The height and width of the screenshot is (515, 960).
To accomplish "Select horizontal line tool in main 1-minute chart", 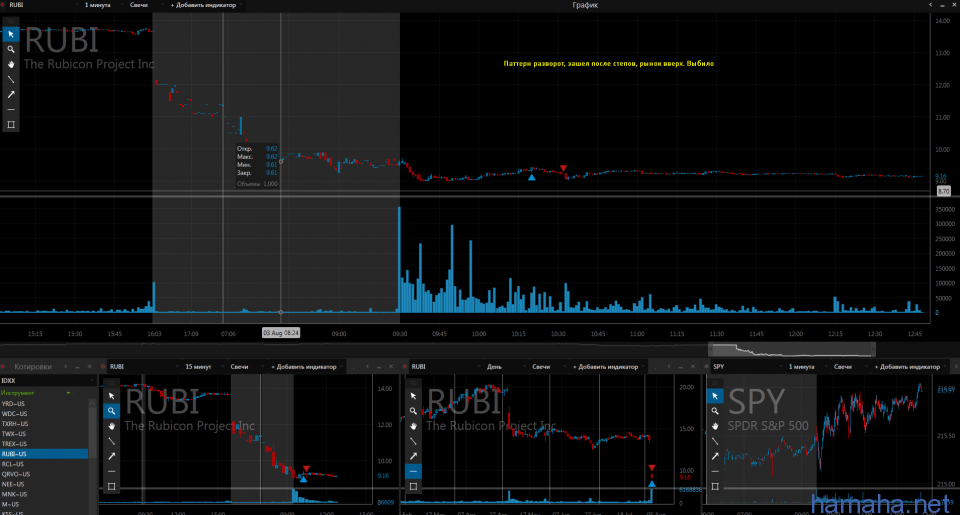I will point(10,110).
